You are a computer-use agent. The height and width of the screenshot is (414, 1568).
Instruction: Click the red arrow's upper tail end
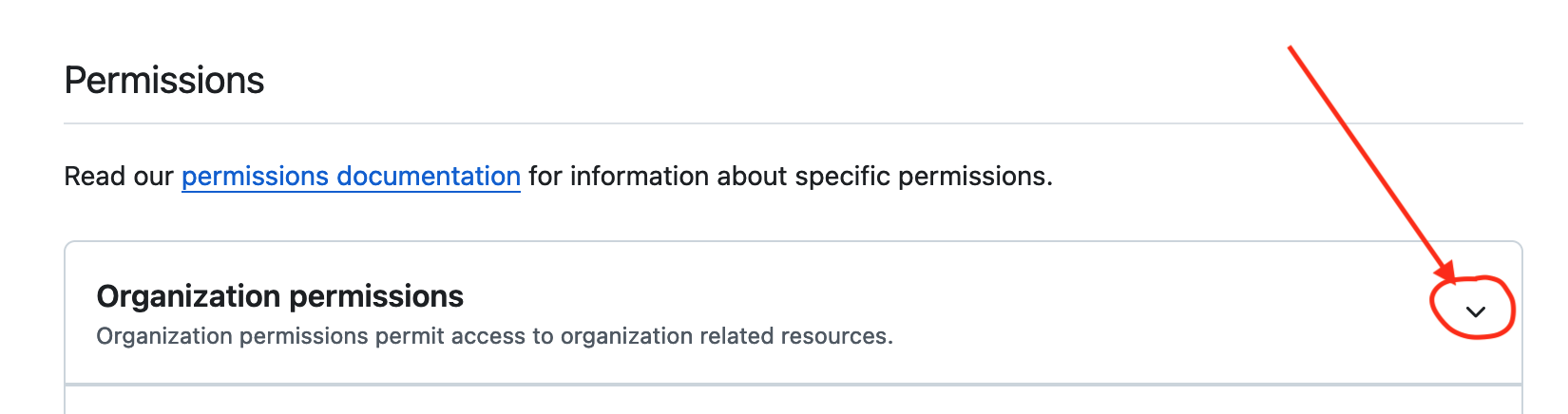click(x=1291, y=48)
